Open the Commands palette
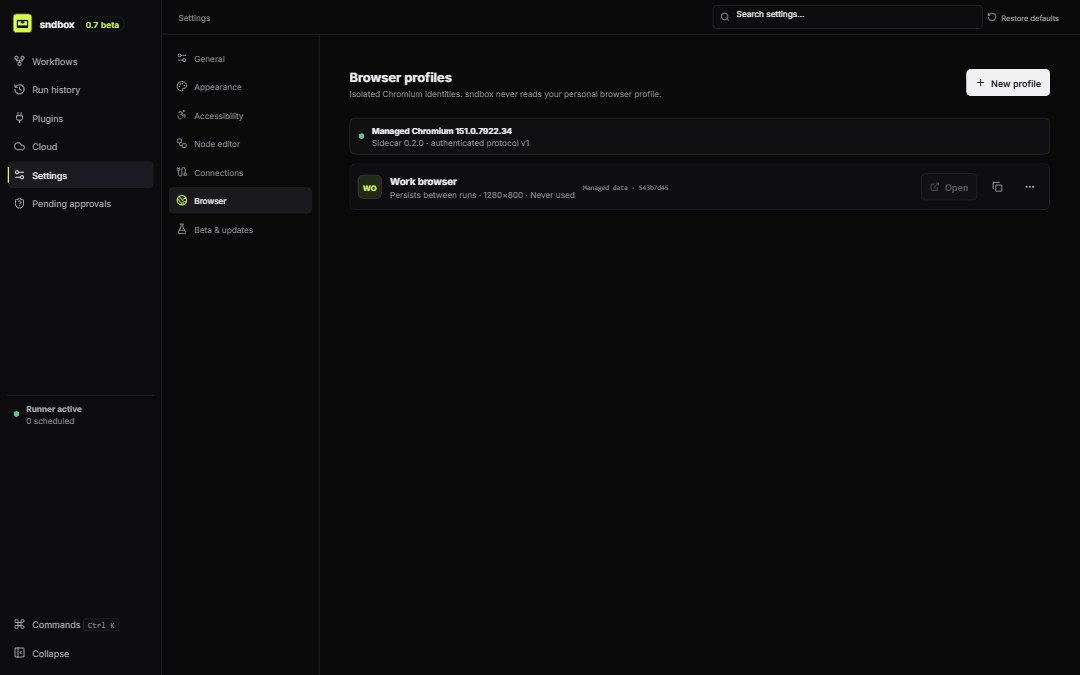Image resolution: width=1080 pixels, height=675 pixels. [x=80, y=625]
